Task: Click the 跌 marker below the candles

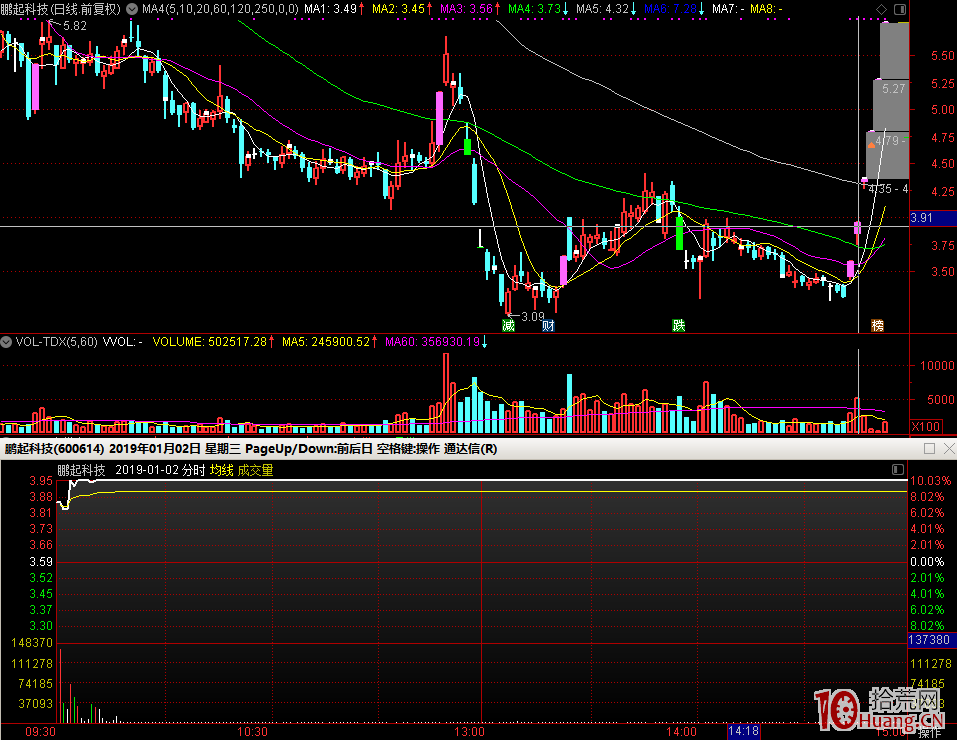Action: coord(679,325)
